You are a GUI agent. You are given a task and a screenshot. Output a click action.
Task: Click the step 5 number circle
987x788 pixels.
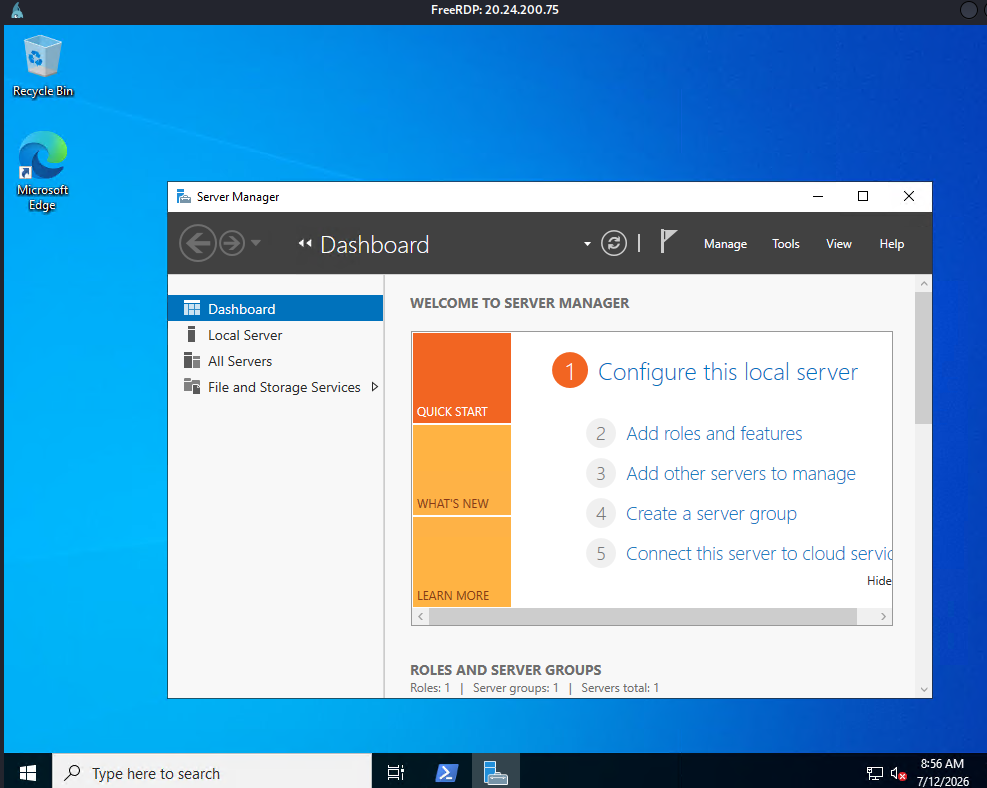[x=601, y=553]
